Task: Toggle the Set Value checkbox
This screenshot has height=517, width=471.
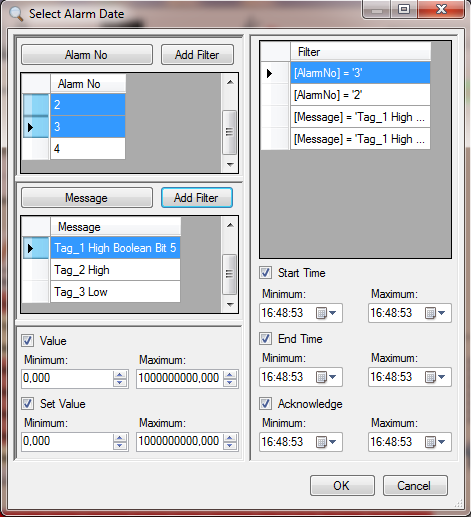Action: (27, 404)
